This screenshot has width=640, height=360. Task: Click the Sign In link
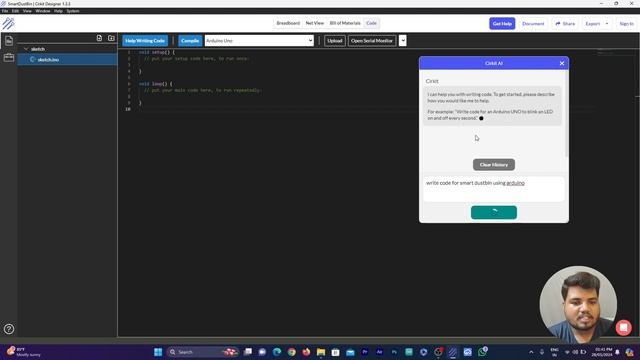pyautogui.click(x=627, y=24)
